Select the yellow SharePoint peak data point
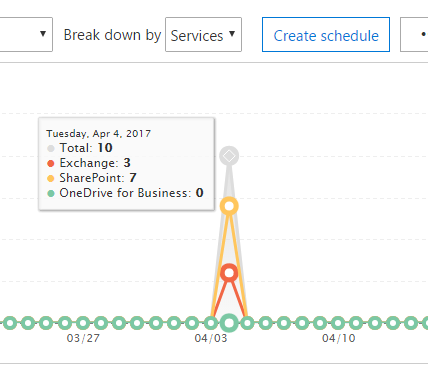The height and width of the screenshot is (368, 428). [x=229, y=206]
